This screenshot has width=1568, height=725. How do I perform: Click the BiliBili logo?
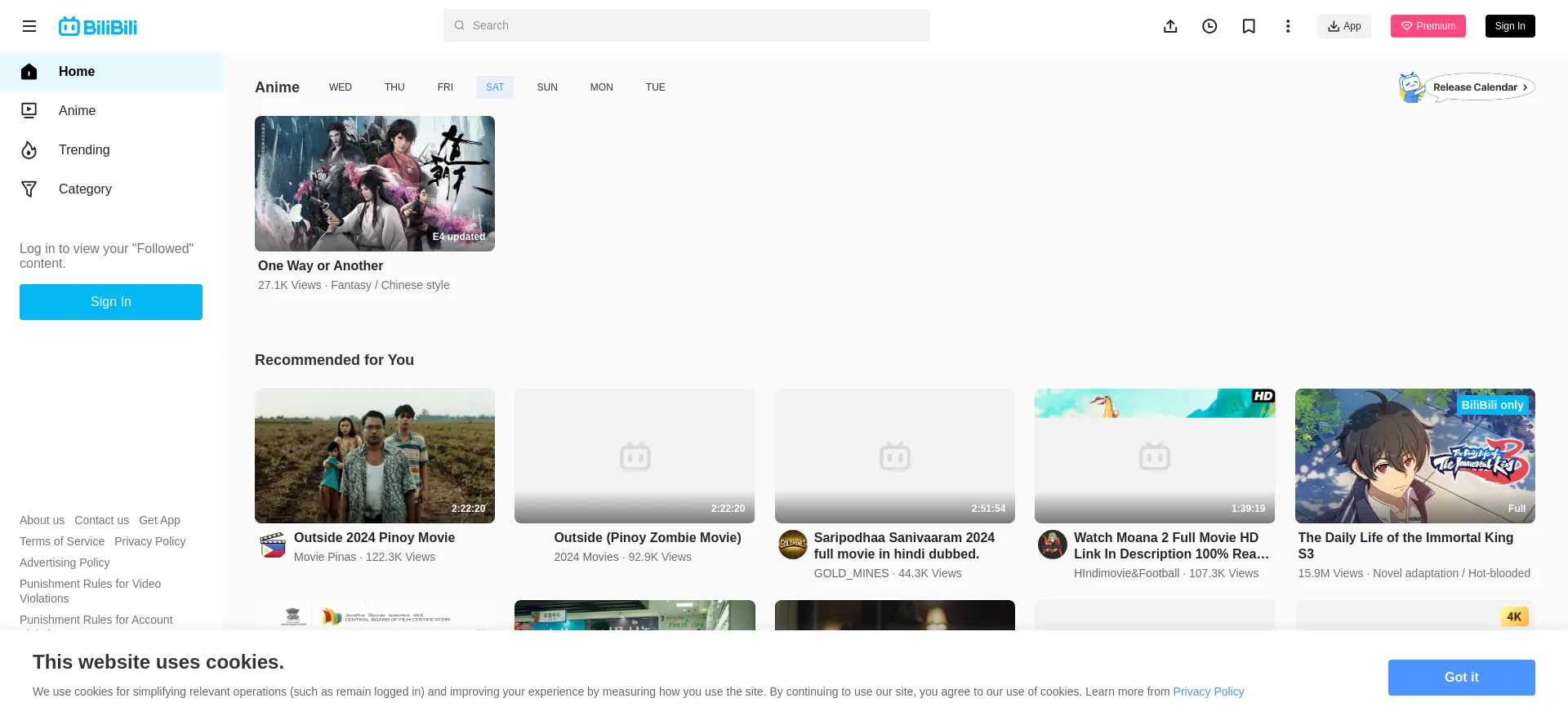(x=98, y=26)
